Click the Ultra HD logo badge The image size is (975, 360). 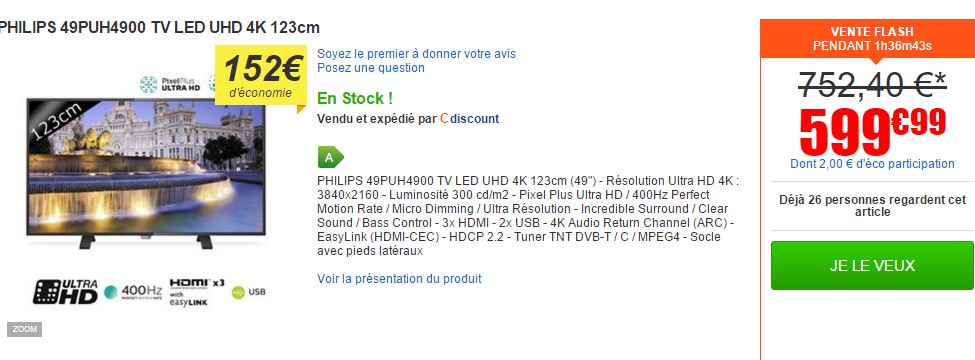coord(65,292)
